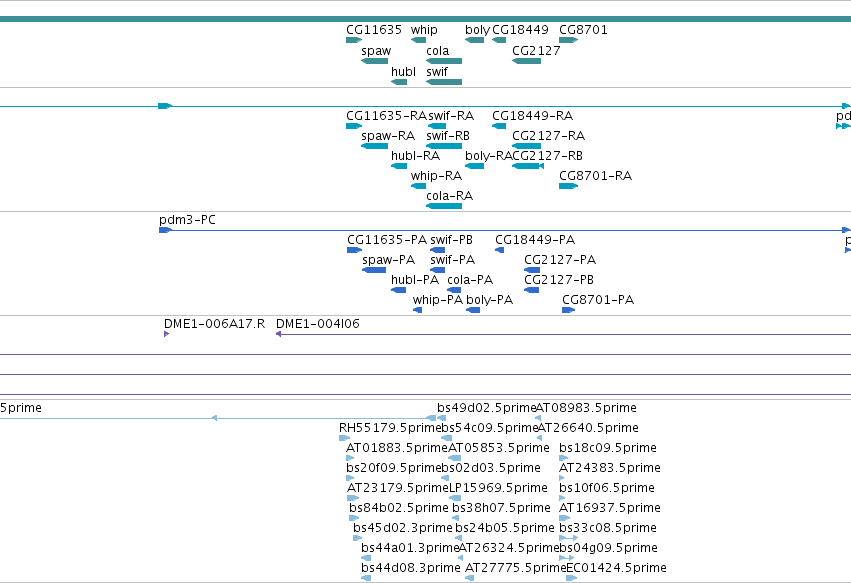This screenshot has height=583, width=851.
Task: Click the DME1-004I06 feature label
Action: [x=317, y=324]
